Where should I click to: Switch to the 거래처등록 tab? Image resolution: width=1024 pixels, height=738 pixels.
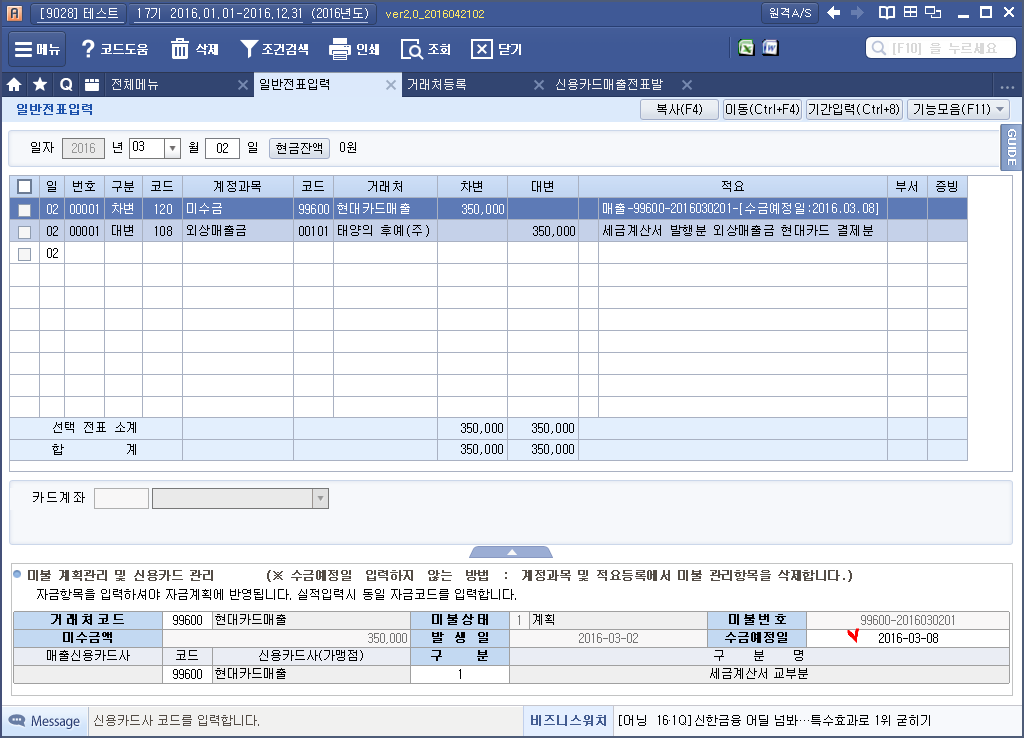pos(436,84)
